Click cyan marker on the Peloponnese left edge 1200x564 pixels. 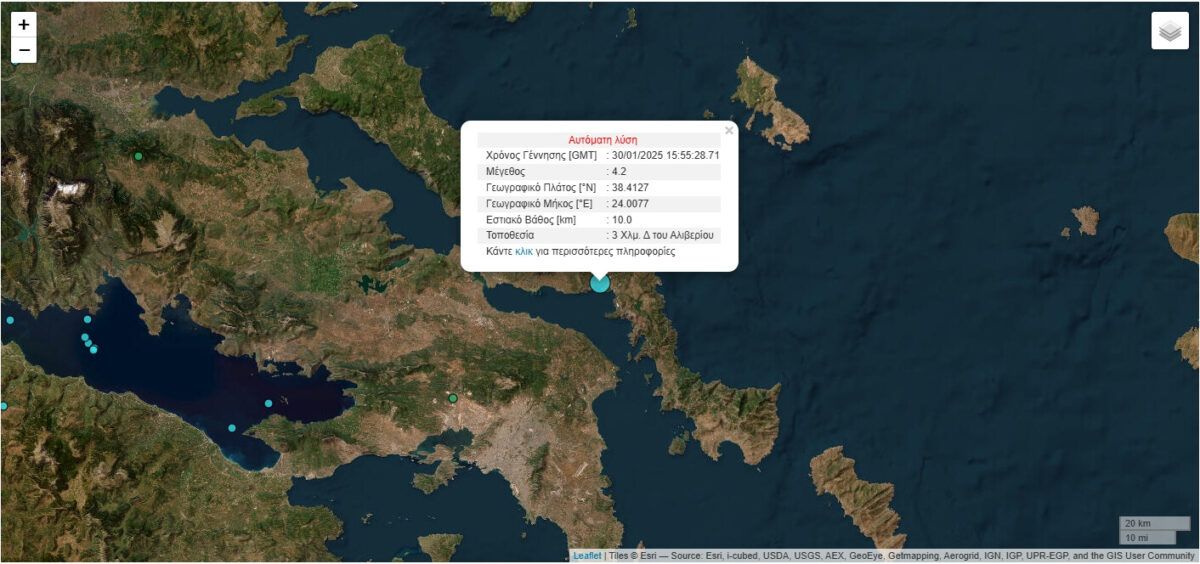[x=4, y=406]
